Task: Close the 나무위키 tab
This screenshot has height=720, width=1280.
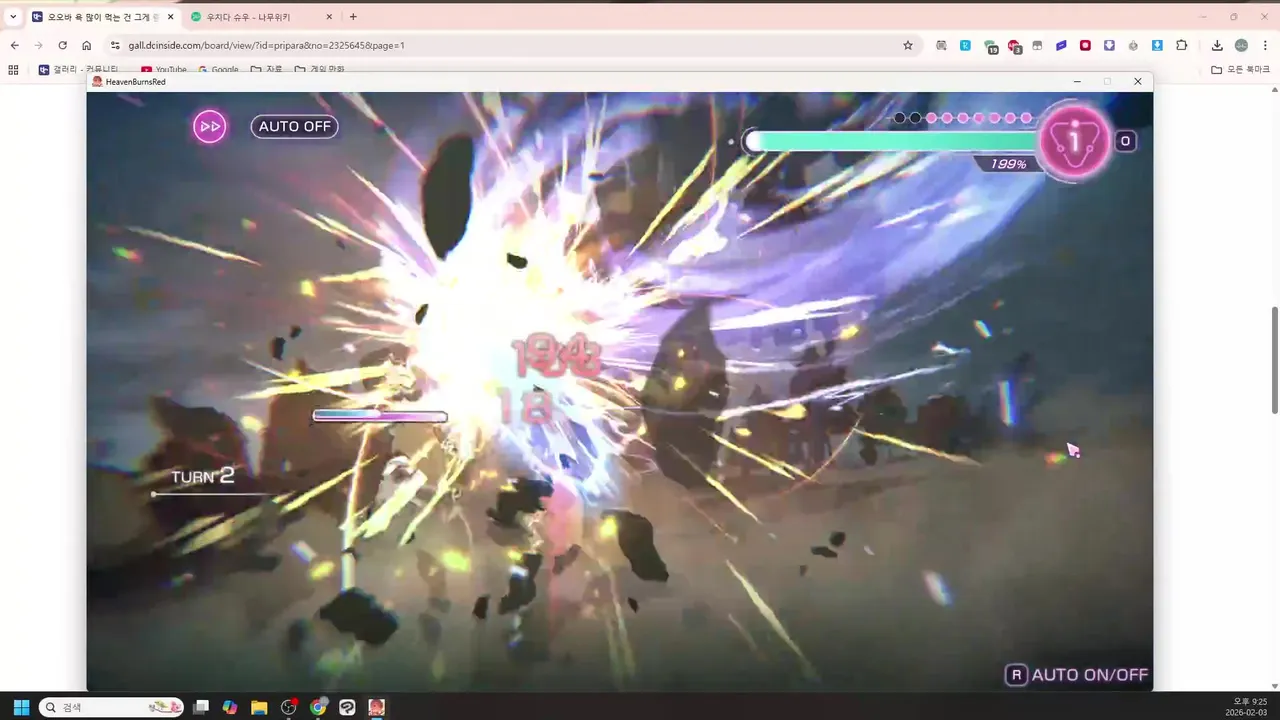Action: (329, 17)
